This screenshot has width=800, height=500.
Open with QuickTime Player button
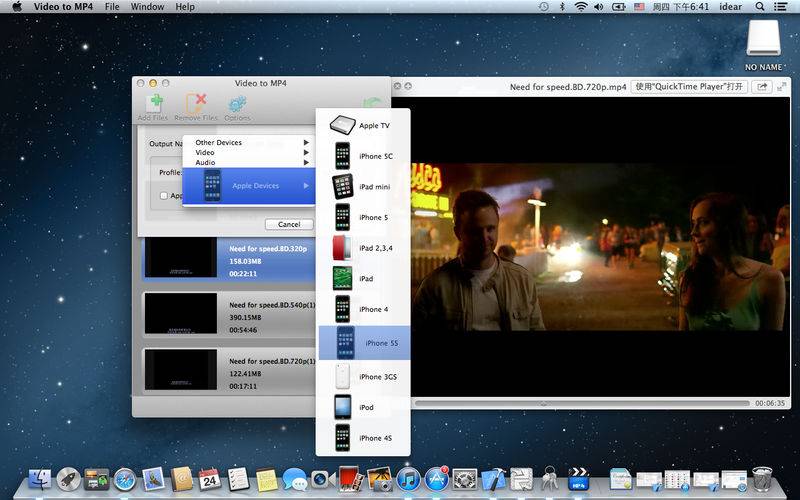(689, 87)
